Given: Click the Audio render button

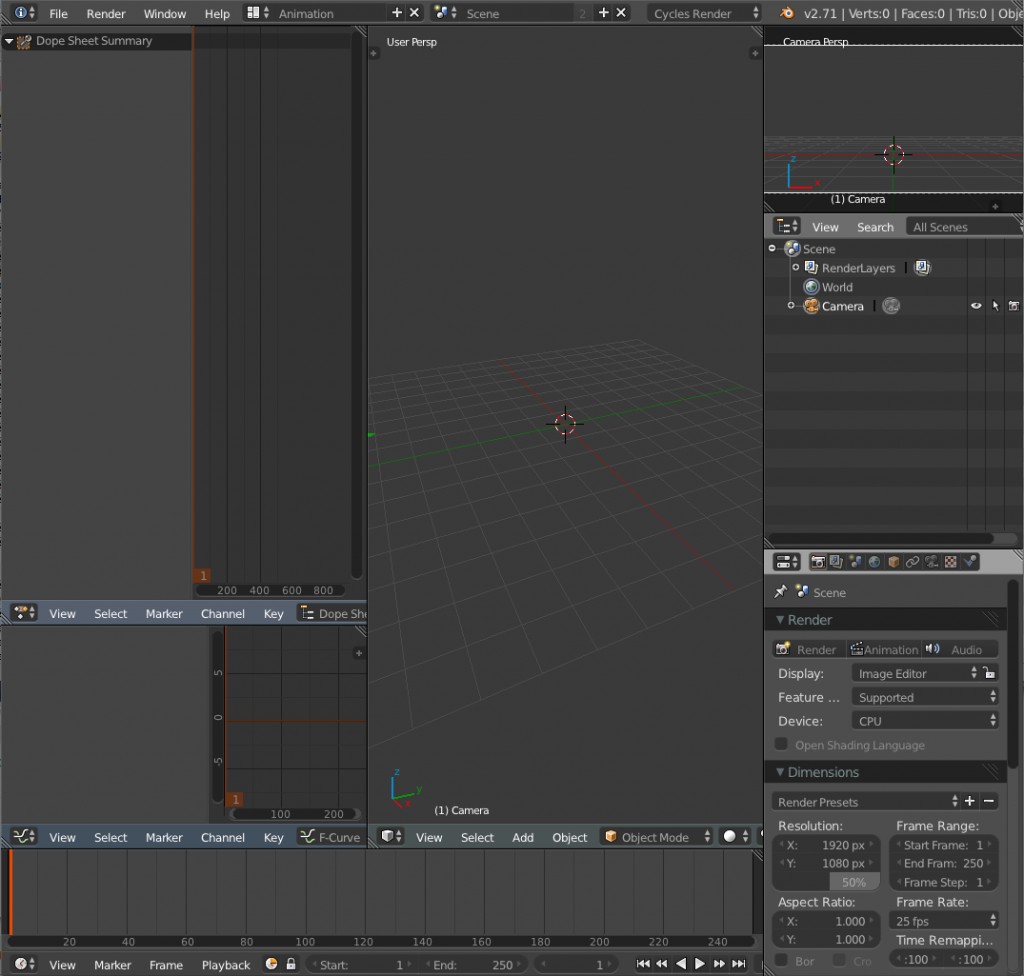Looking at the screenshot, I should point(963,648).
